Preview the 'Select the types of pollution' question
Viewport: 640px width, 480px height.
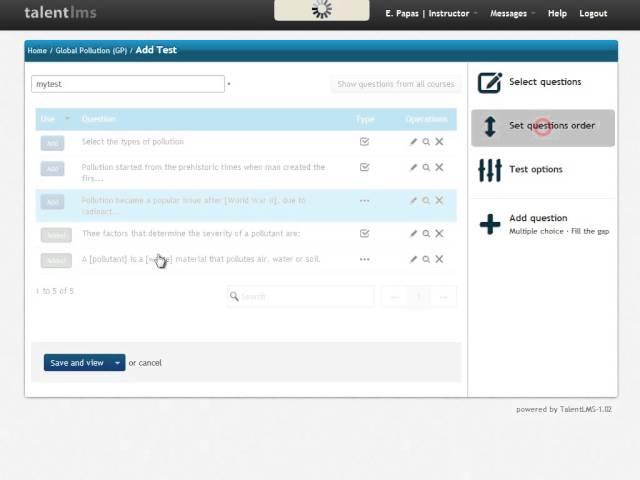[x=426, y=142]
